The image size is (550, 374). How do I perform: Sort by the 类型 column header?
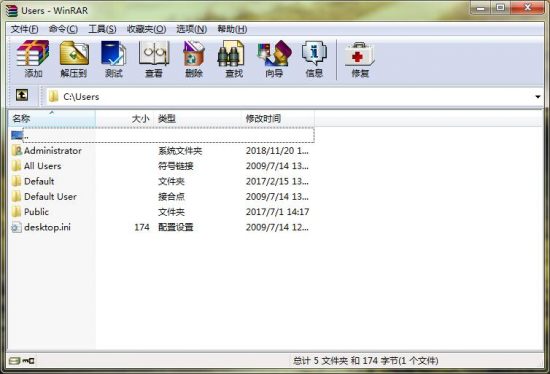coord(197,118)
